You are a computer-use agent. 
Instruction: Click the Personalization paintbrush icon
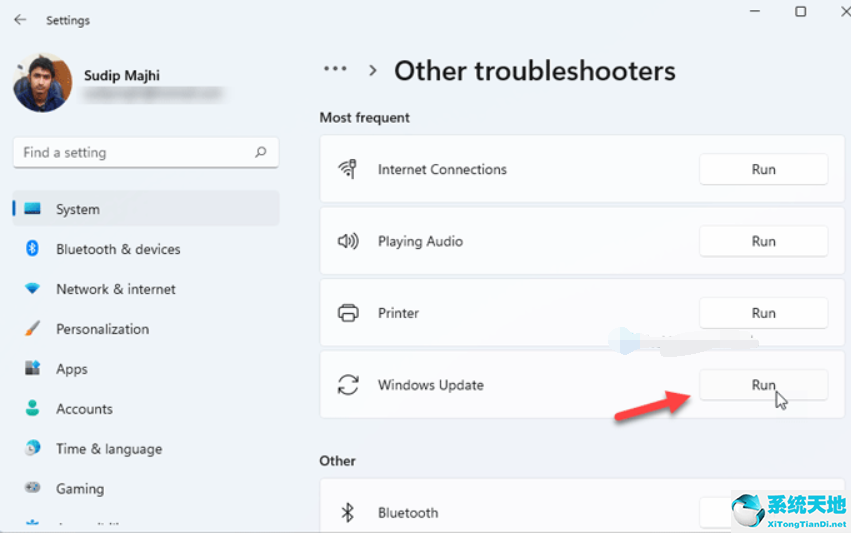32,329
